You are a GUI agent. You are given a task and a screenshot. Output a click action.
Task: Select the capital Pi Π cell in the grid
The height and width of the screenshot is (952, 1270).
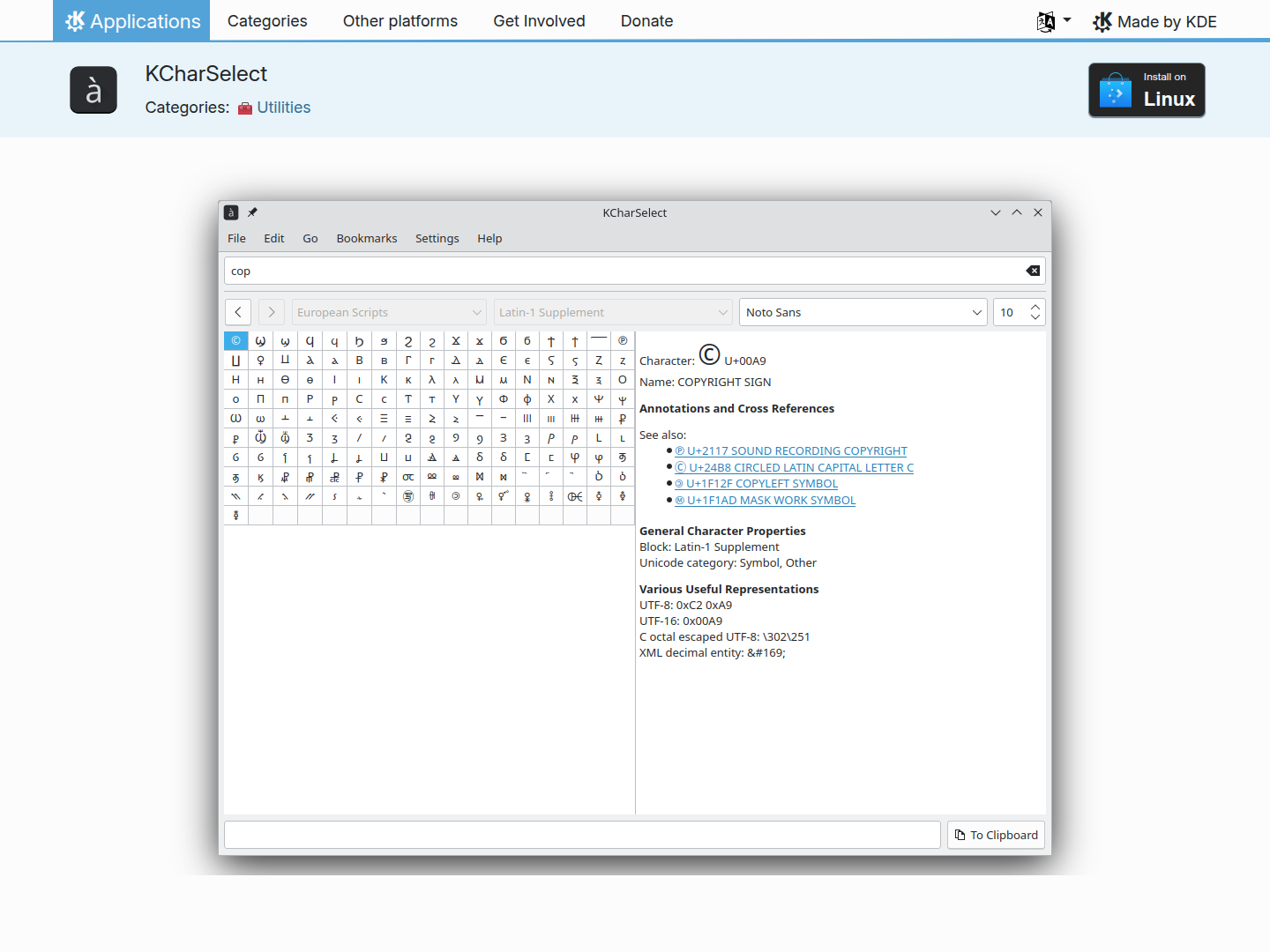tap(260, 399)
